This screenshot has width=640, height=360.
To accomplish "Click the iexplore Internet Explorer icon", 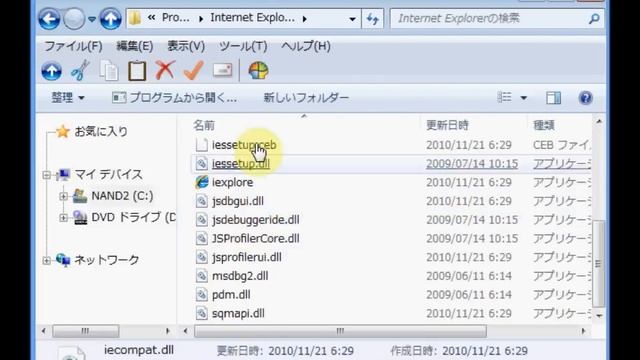I will pyautogui.click(x=202, y=182).
